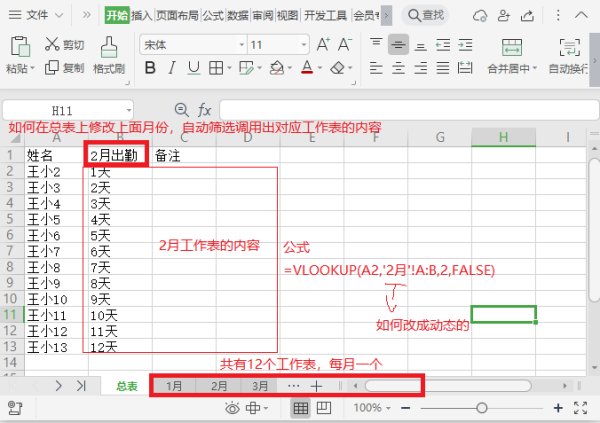The height and width of the screenshot is (423, 600).
Task: Click the Paste clipboard icon
Action: click(x=20, y=46)
